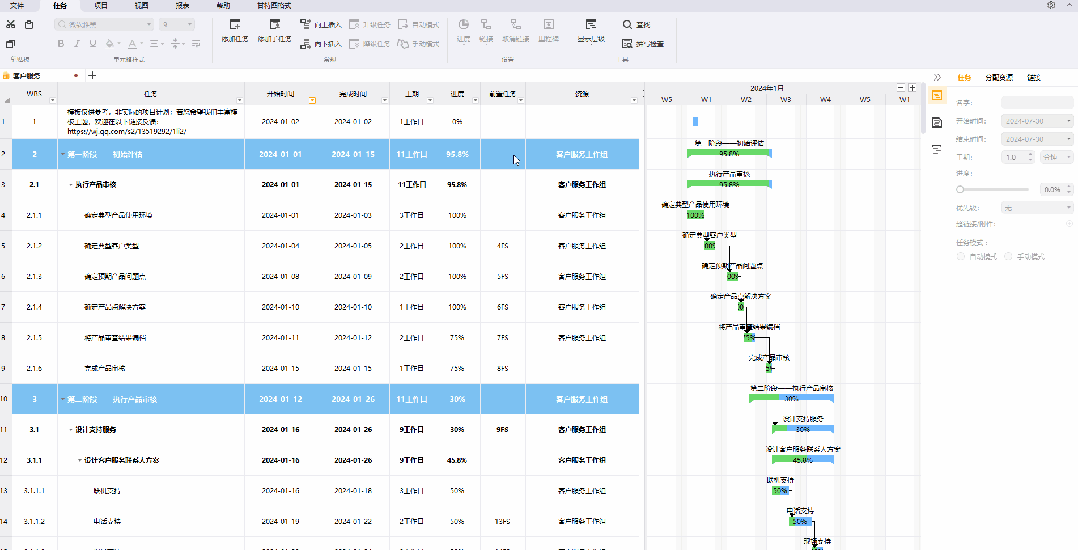This screenshot has height=550, width=1078.
Task: Click the fill color bucket icon
Action: (x=109, y=44)
